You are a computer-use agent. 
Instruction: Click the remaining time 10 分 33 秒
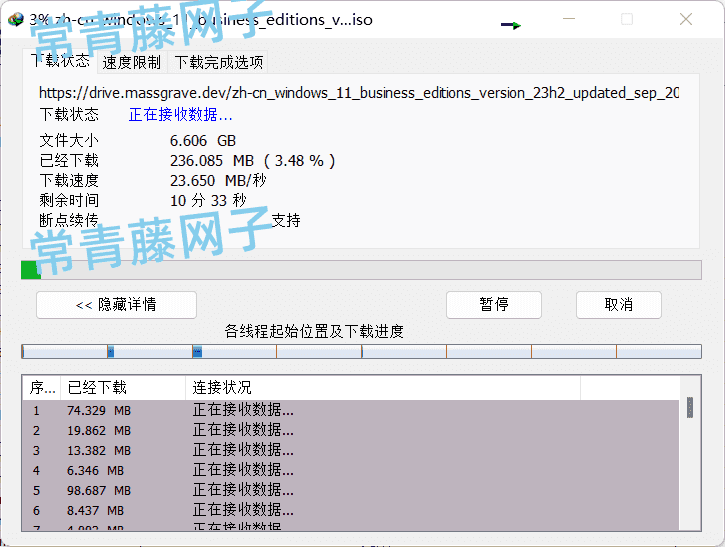tap(208, 200)
